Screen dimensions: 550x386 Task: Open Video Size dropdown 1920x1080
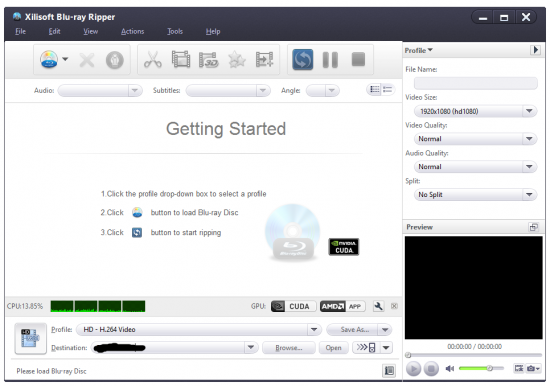(475, 111)
